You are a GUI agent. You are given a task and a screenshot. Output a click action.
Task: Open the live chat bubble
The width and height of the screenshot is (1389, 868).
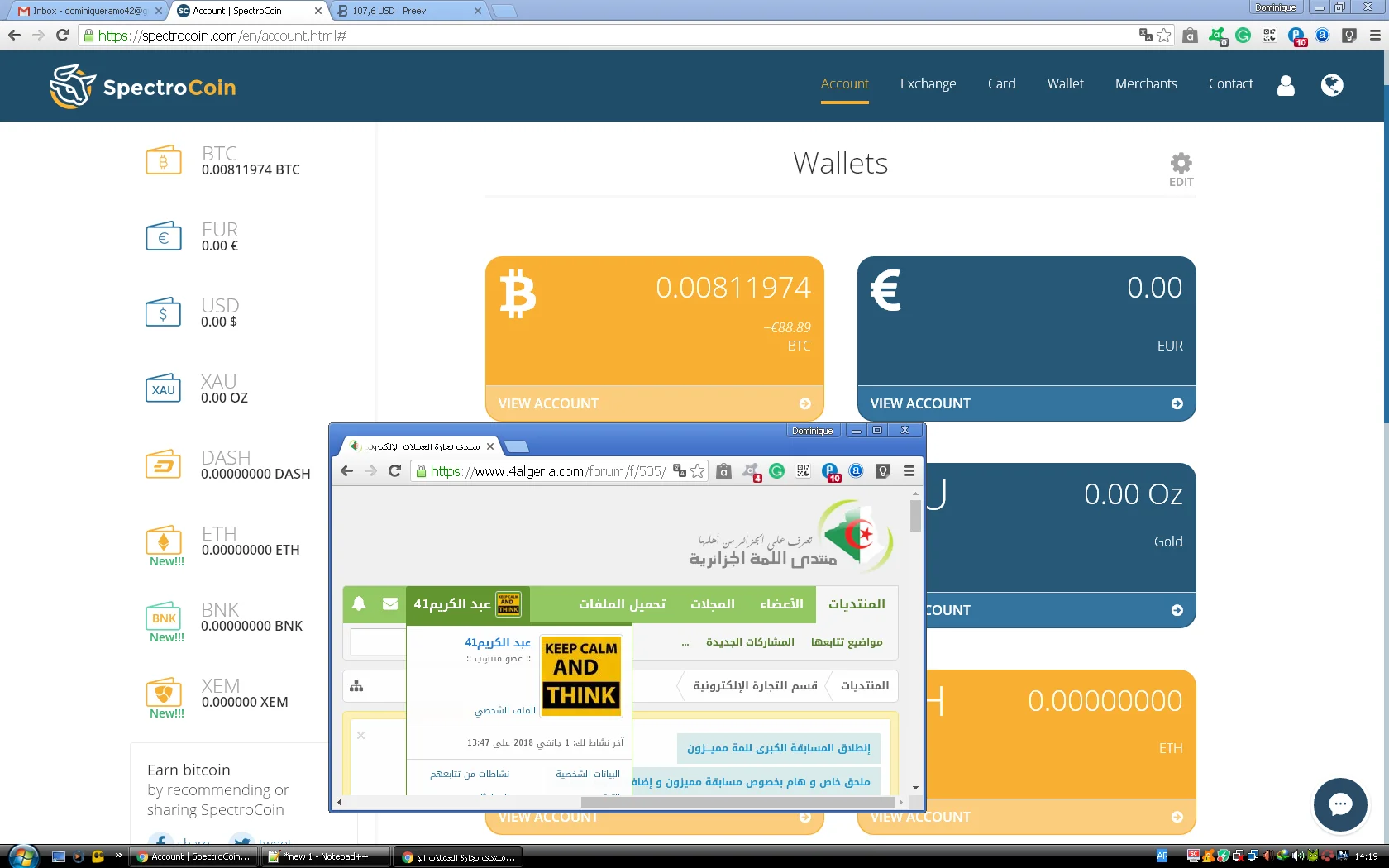1340,804
